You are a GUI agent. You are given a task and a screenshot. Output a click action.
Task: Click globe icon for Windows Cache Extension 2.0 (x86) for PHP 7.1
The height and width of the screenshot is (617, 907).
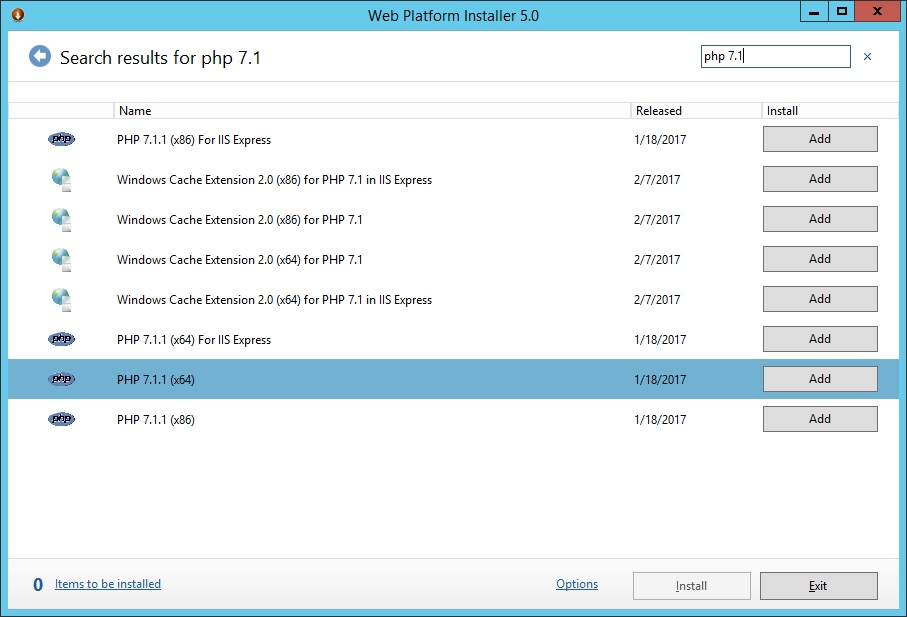61,219
